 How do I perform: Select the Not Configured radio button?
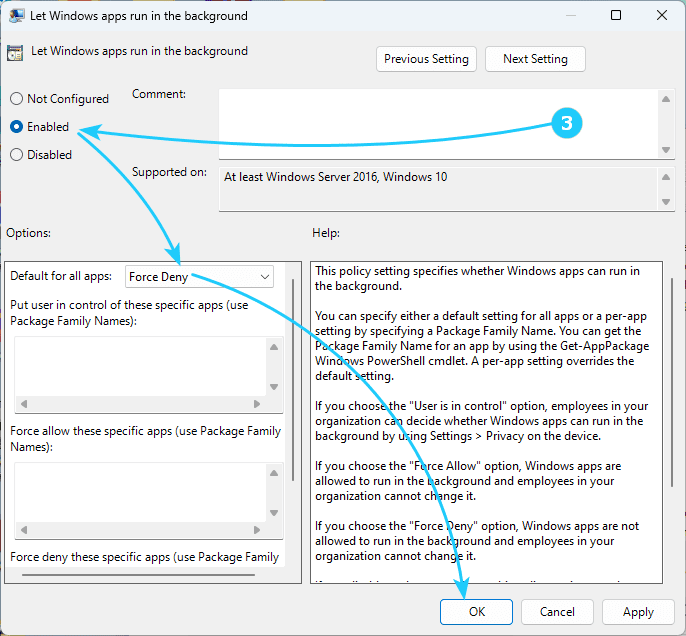16,99
